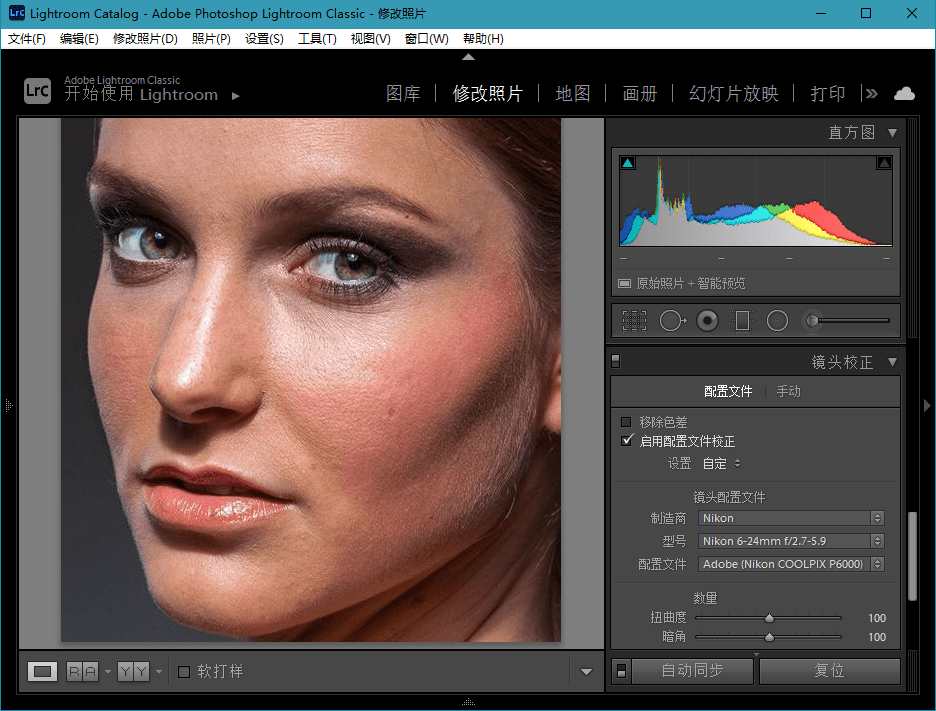Select the Crop Overlay tool

pyautogui.click(x=634, y=320)
